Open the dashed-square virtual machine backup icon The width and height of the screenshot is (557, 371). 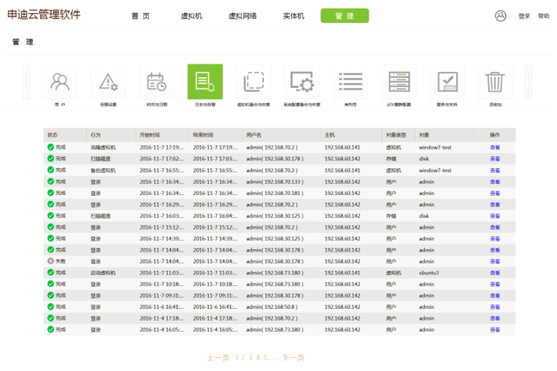click(x=253, y=82)
